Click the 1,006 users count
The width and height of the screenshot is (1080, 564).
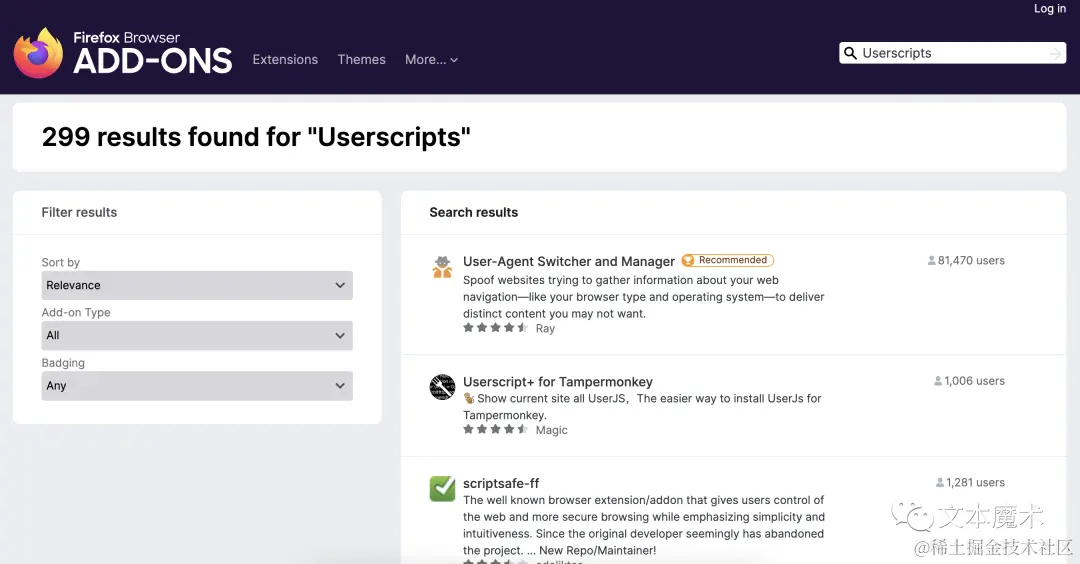(x=975, y=381)
